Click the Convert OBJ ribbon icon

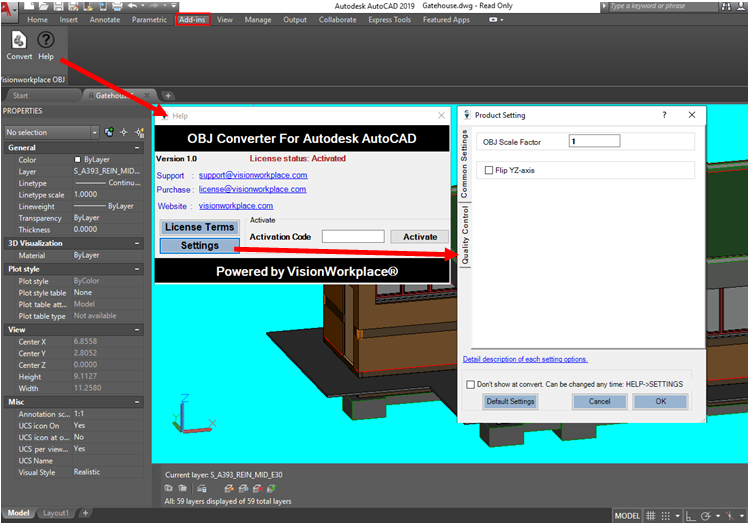pyautogui.click(x=19, y=41)
